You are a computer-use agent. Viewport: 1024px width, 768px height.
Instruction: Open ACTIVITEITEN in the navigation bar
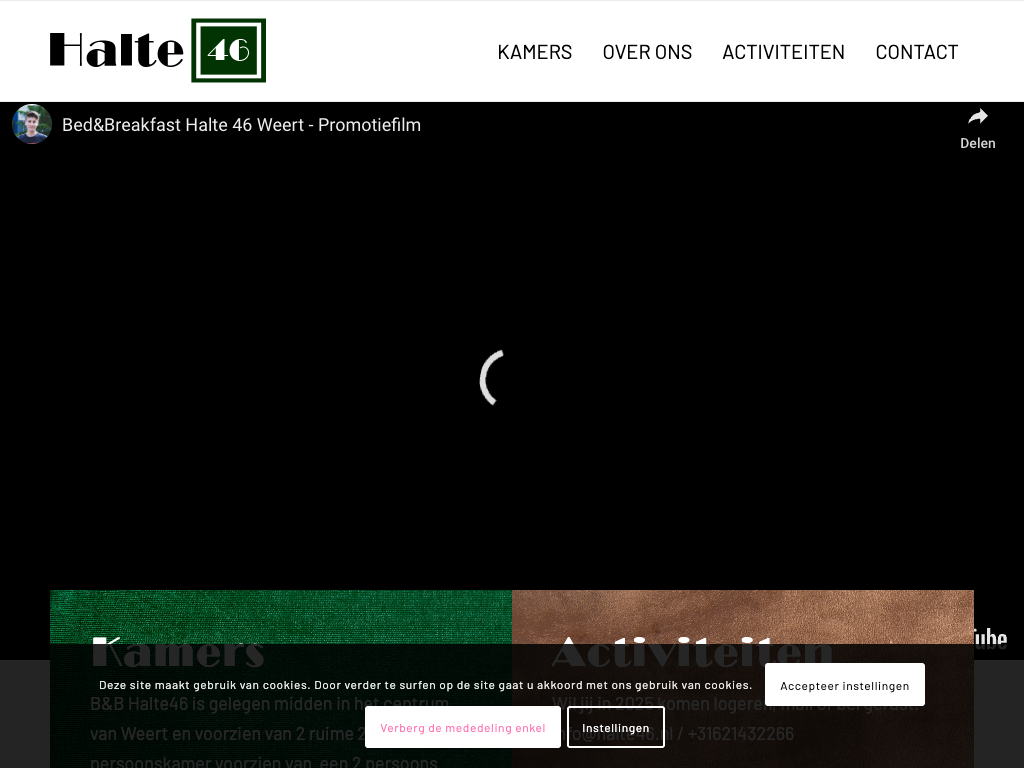click(783, 52)
